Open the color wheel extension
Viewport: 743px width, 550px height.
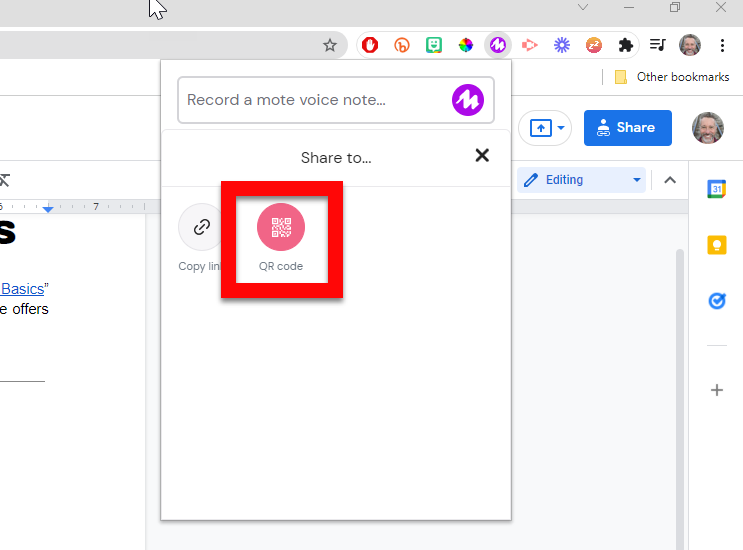(466, 45)
